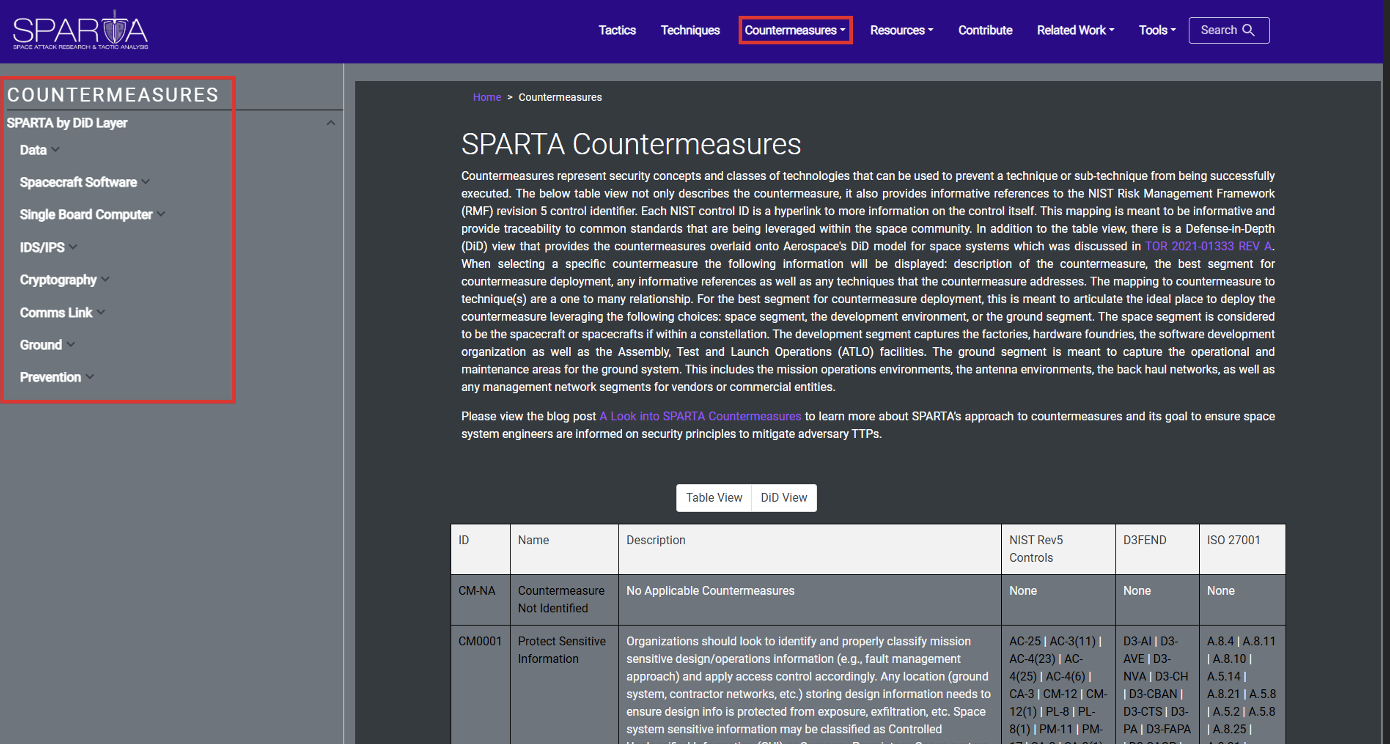Select the CM-NA ID cell
The image size is (1390, 744).
481,599
